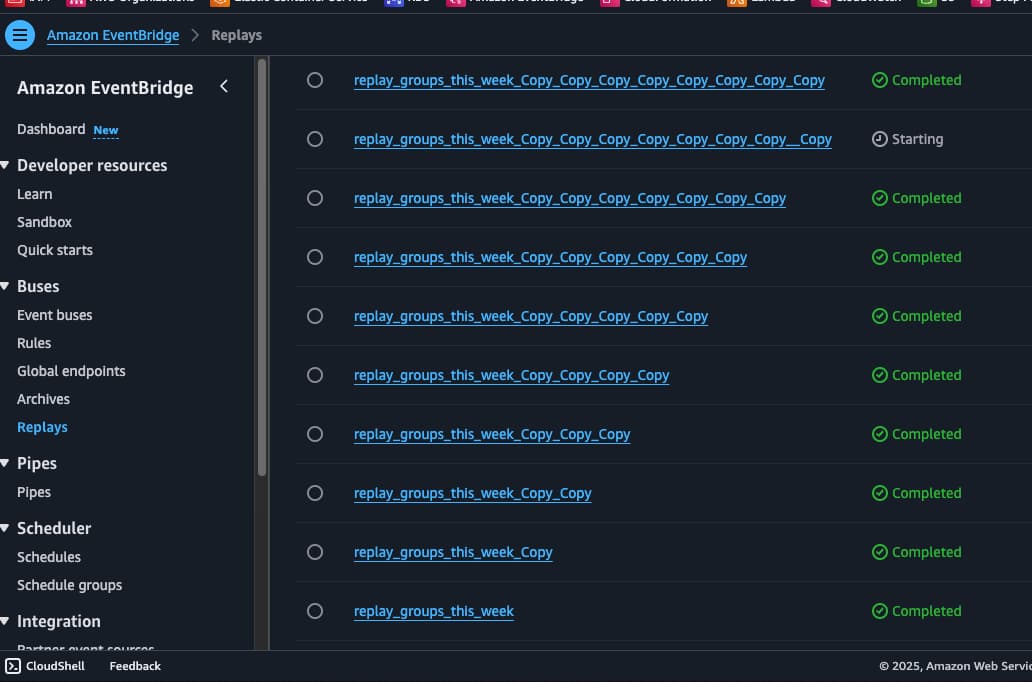Open the hamburger navigation menu
Viewport: 1032px width, 682px height.
pyautogui.click(x=20, y=34)
